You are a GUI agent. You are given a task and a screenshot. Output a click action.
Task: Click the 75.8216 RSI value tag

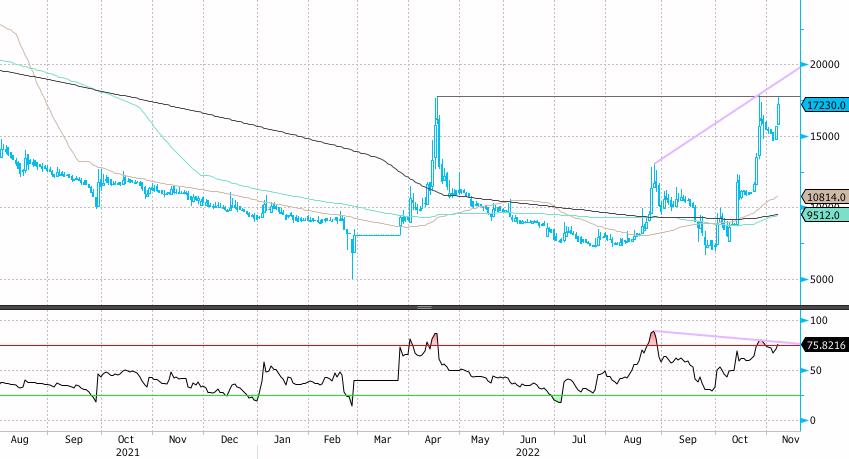click(826, 345)
